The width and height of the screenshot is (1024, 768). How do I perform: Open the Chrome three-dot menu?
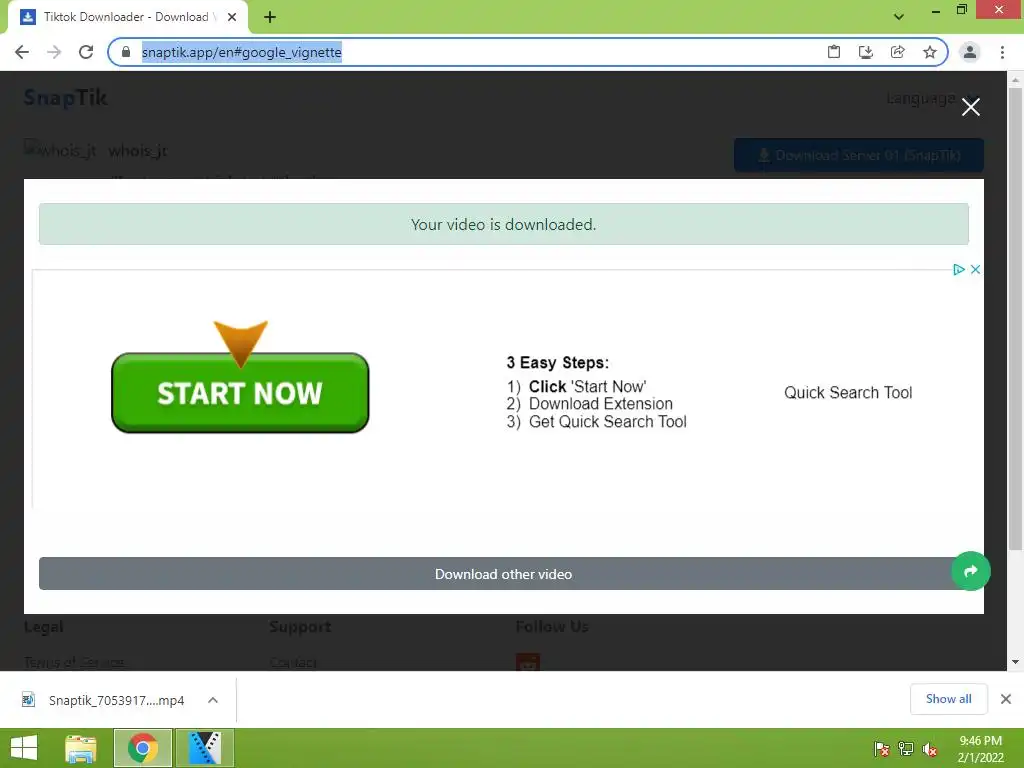click(1002, 52)
